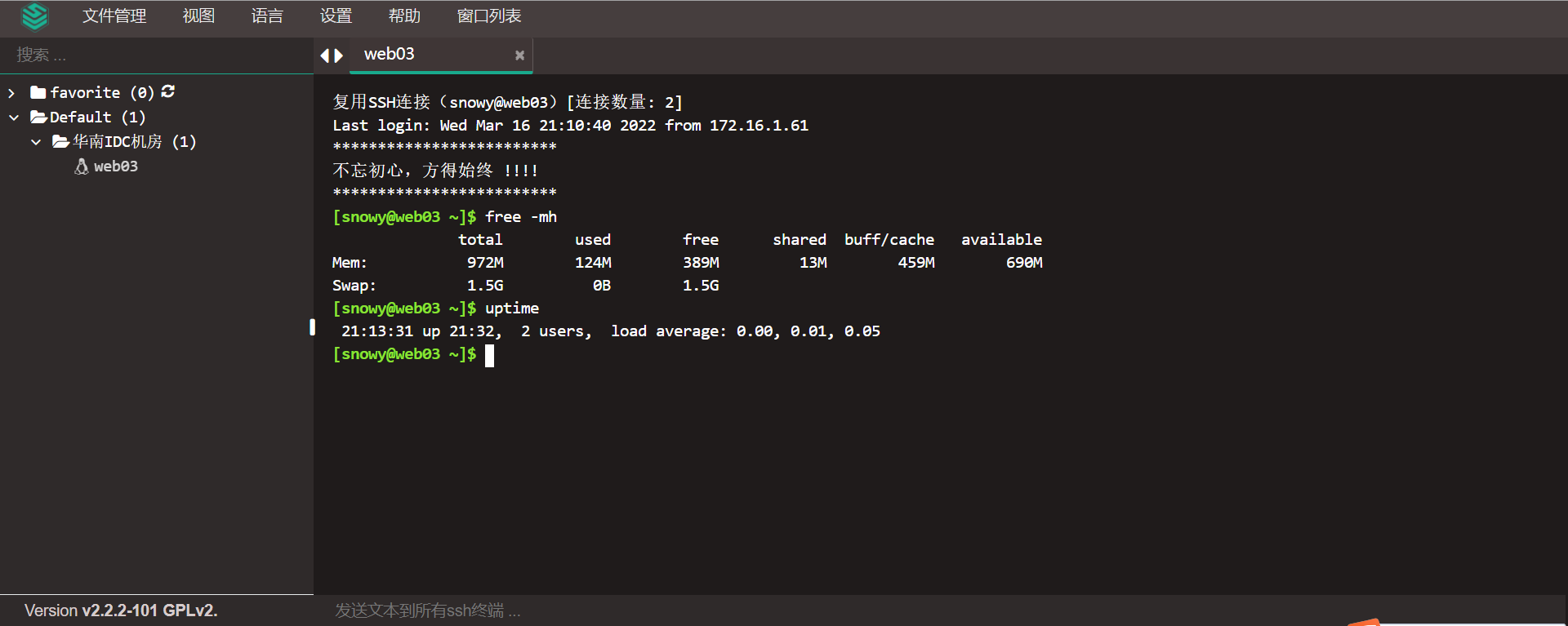This screenshot has width=1568, height=626.
Task: Click the 'Swap:' row label
Action: 354,286
